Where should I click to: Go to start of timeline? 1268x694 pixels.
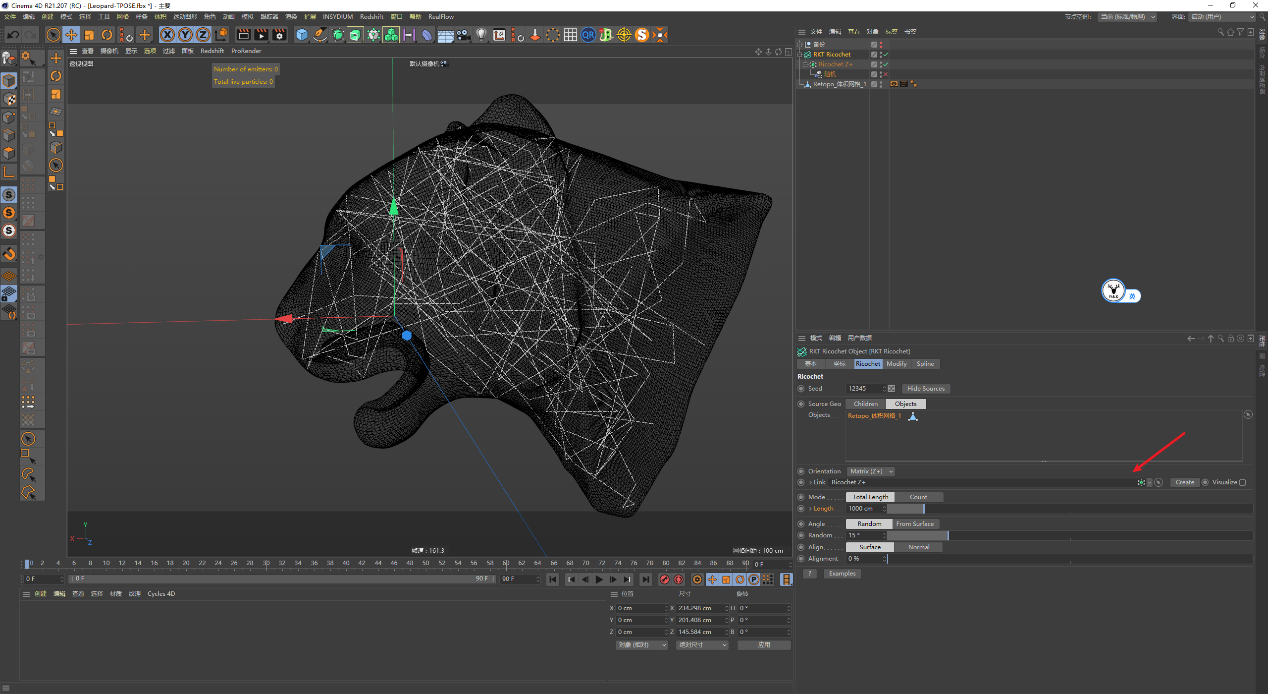[553, 579]
